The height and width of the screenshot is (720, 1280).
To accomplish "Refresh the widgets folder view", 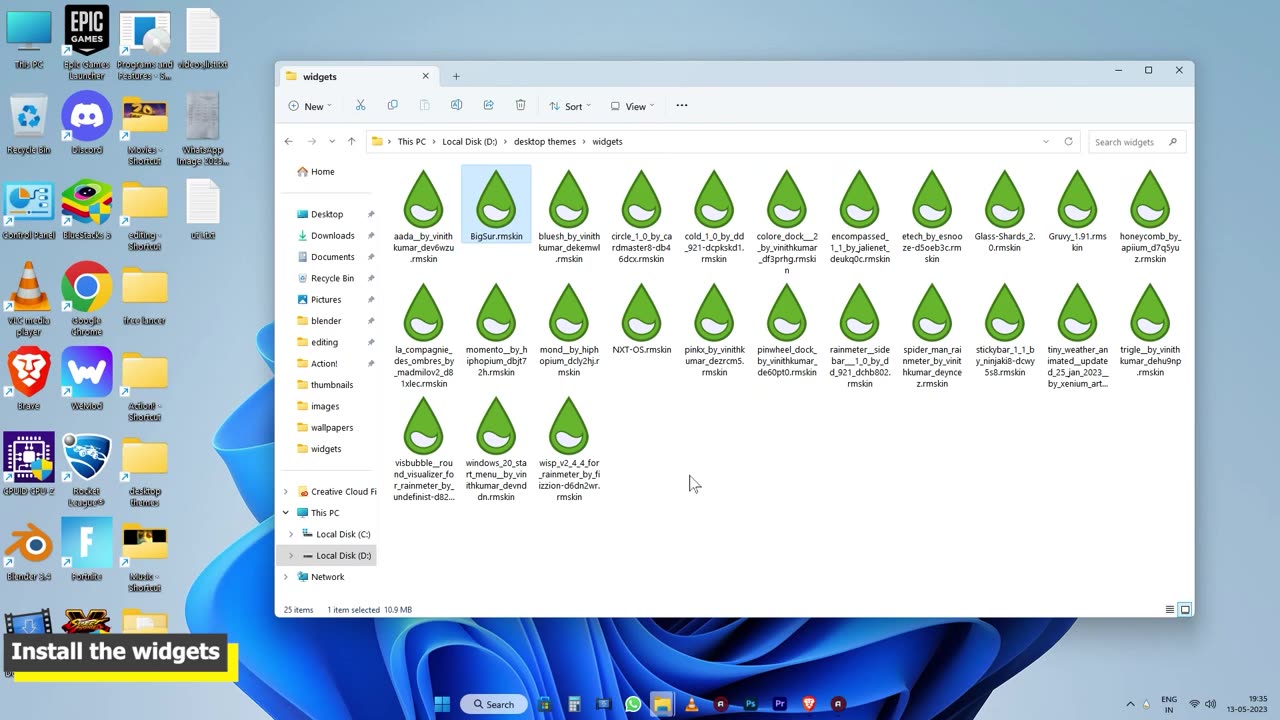I will click(x=1068, y=142).
